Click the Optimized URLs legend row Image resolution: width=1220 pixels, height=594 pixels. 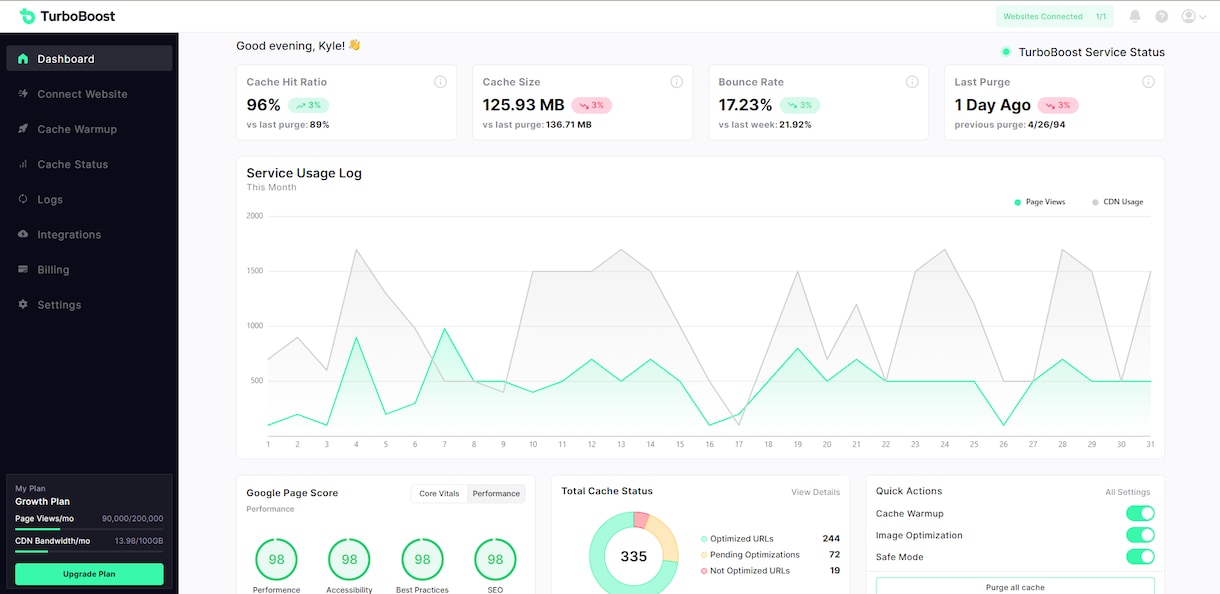[x=770, y=539]
